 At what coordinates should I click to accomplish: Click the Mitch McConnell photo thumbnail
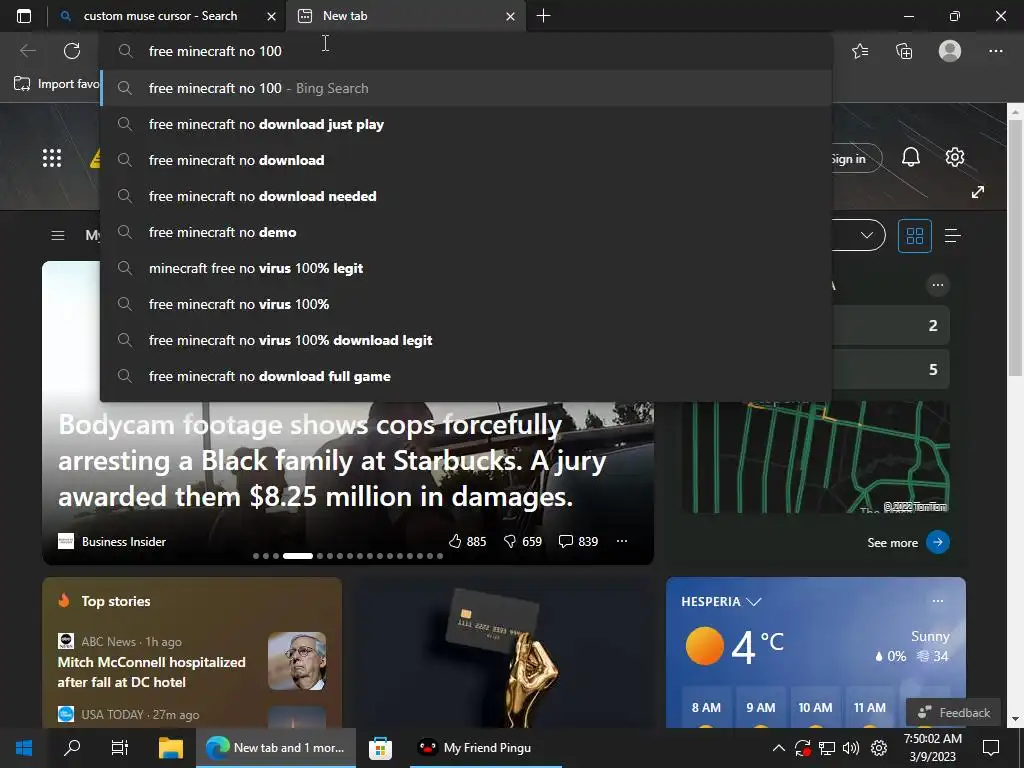coord(297,661)
